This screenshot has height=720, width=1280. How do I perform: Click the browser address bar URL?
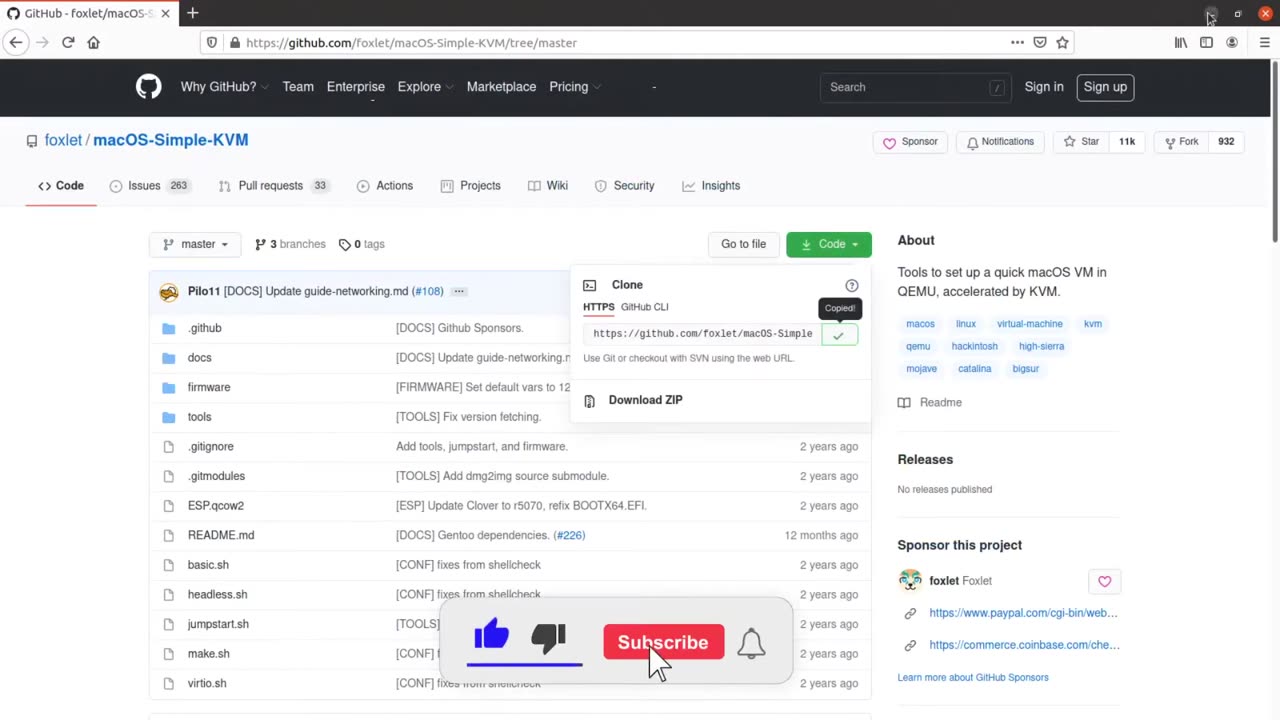(x=411, y=43)
